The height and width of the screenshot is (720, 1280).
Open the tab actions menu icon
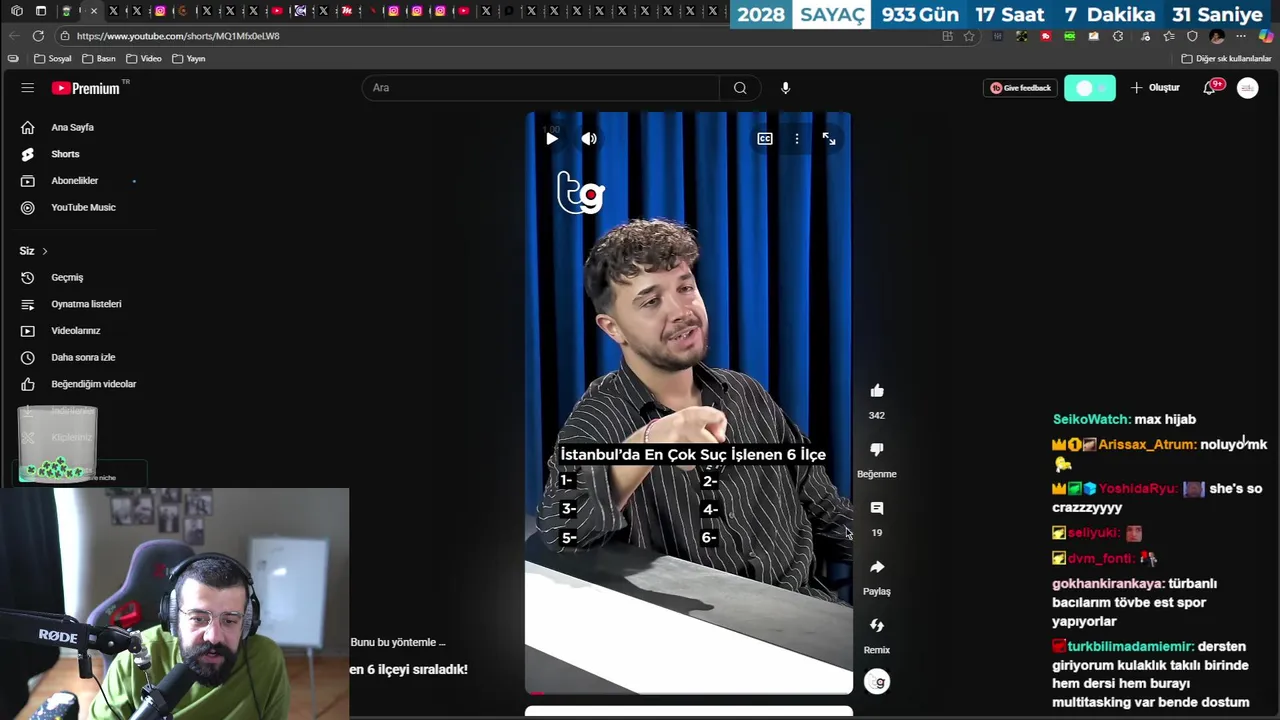tap(41, 11)
